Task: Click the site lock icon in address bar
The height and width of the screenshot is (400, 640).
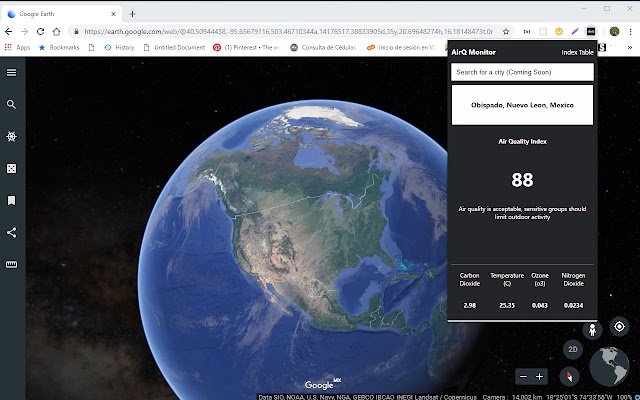Action: click(76, 31)
